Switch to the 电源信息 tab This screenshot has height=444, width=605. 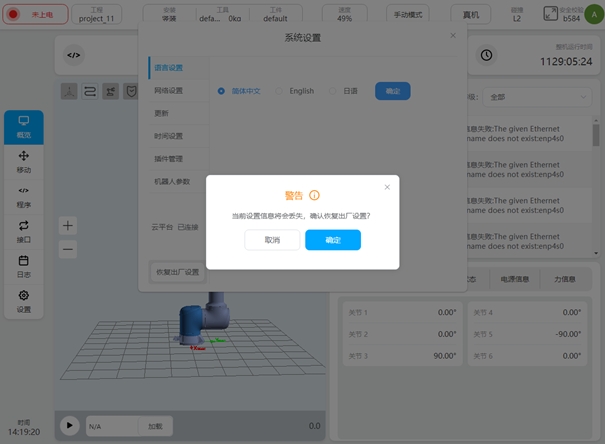(517, 279)
